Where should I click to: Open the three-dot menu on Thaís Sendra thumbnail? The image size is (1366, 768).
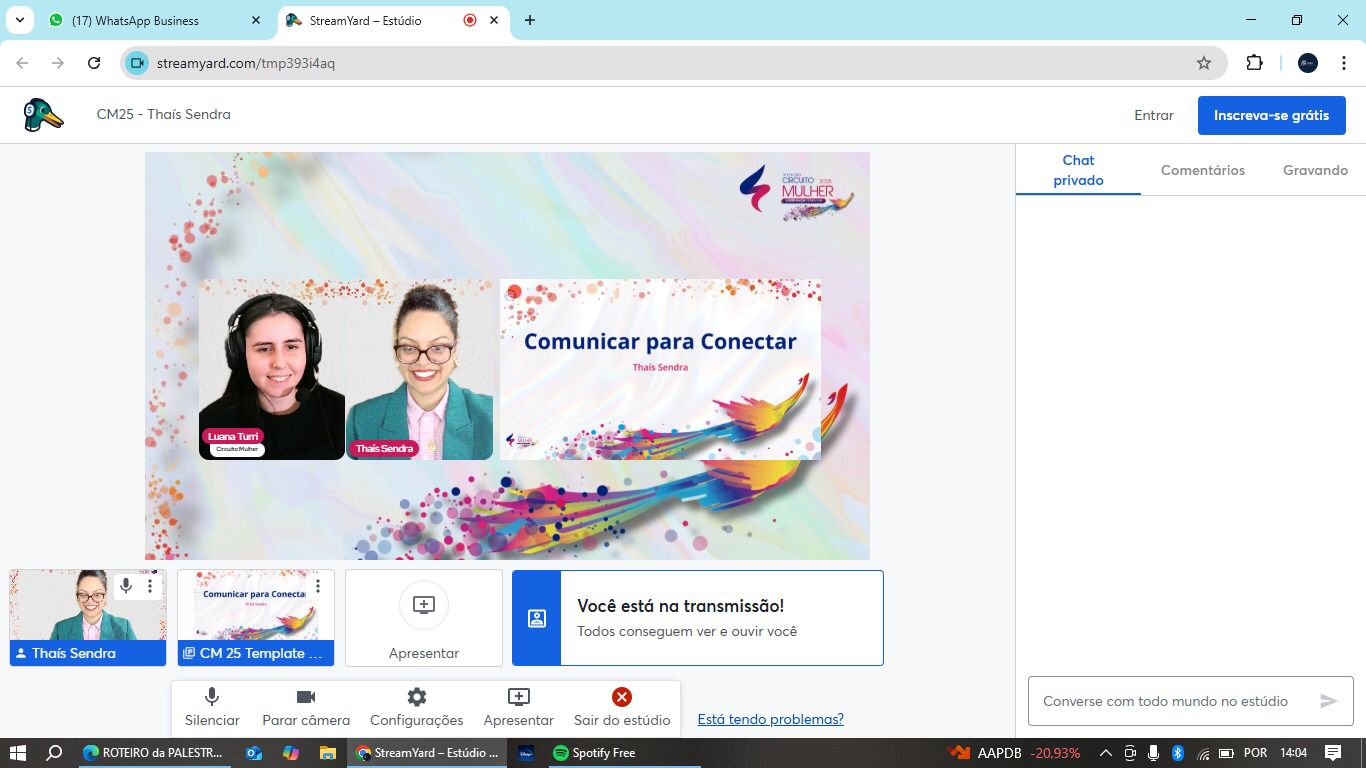point(150,586)
